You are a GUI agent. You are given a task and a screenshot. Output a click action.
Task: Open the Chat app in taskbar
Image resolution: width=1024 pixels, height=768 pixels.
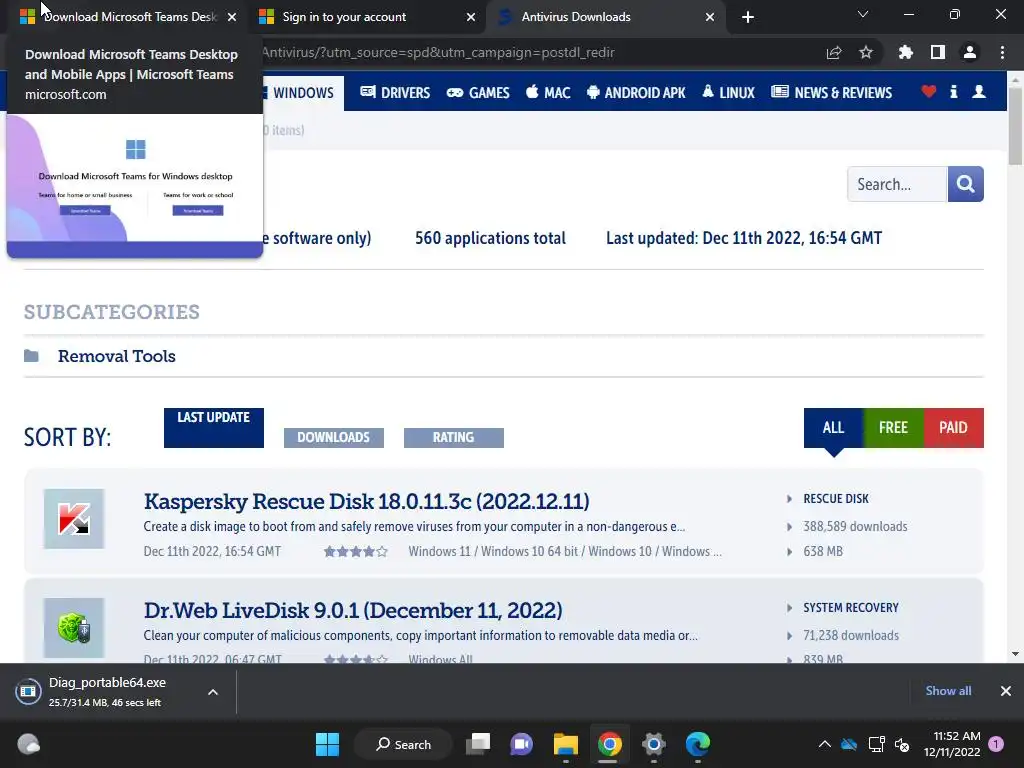pyautogui.click(x=521, y=744)
